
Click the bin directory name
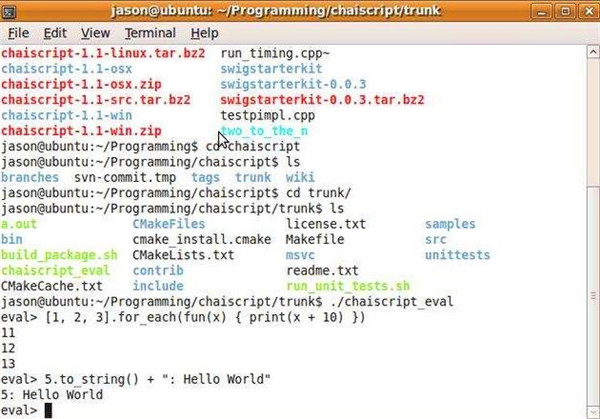point(11,240)
